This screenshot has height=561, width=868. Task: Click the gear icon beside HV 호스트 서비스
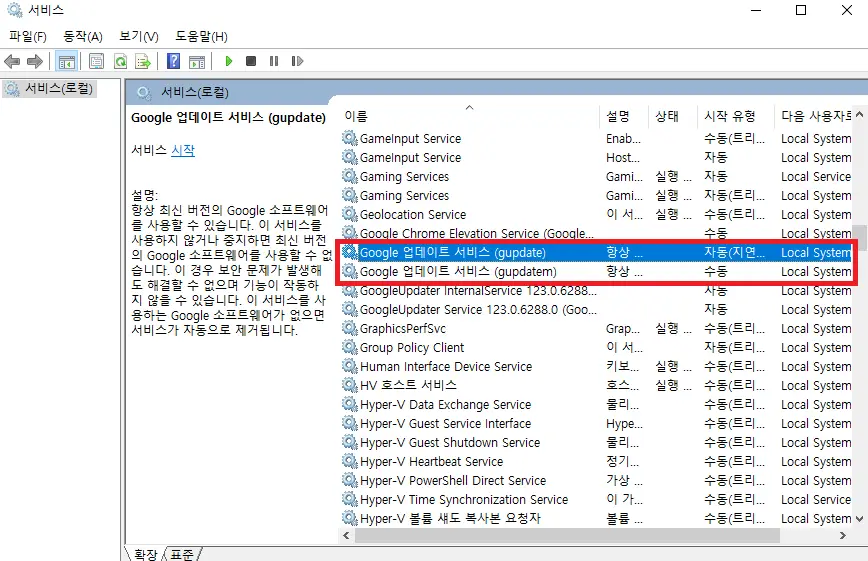[x=349, y=384]
